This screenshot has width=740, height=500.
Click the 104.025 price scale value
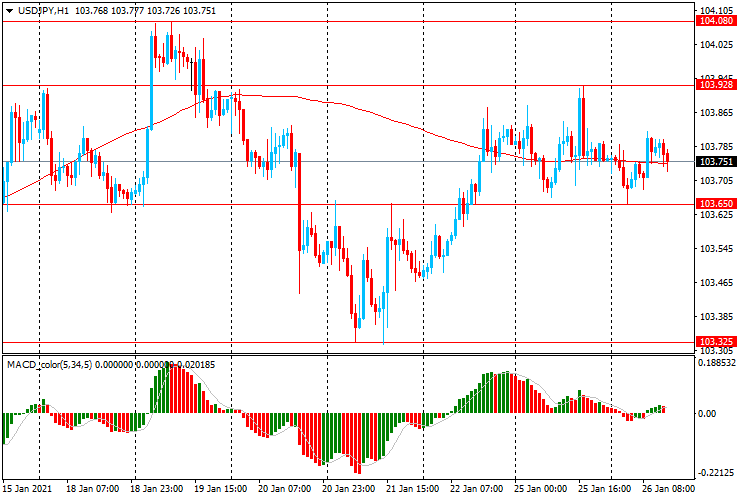pos(716,45)
